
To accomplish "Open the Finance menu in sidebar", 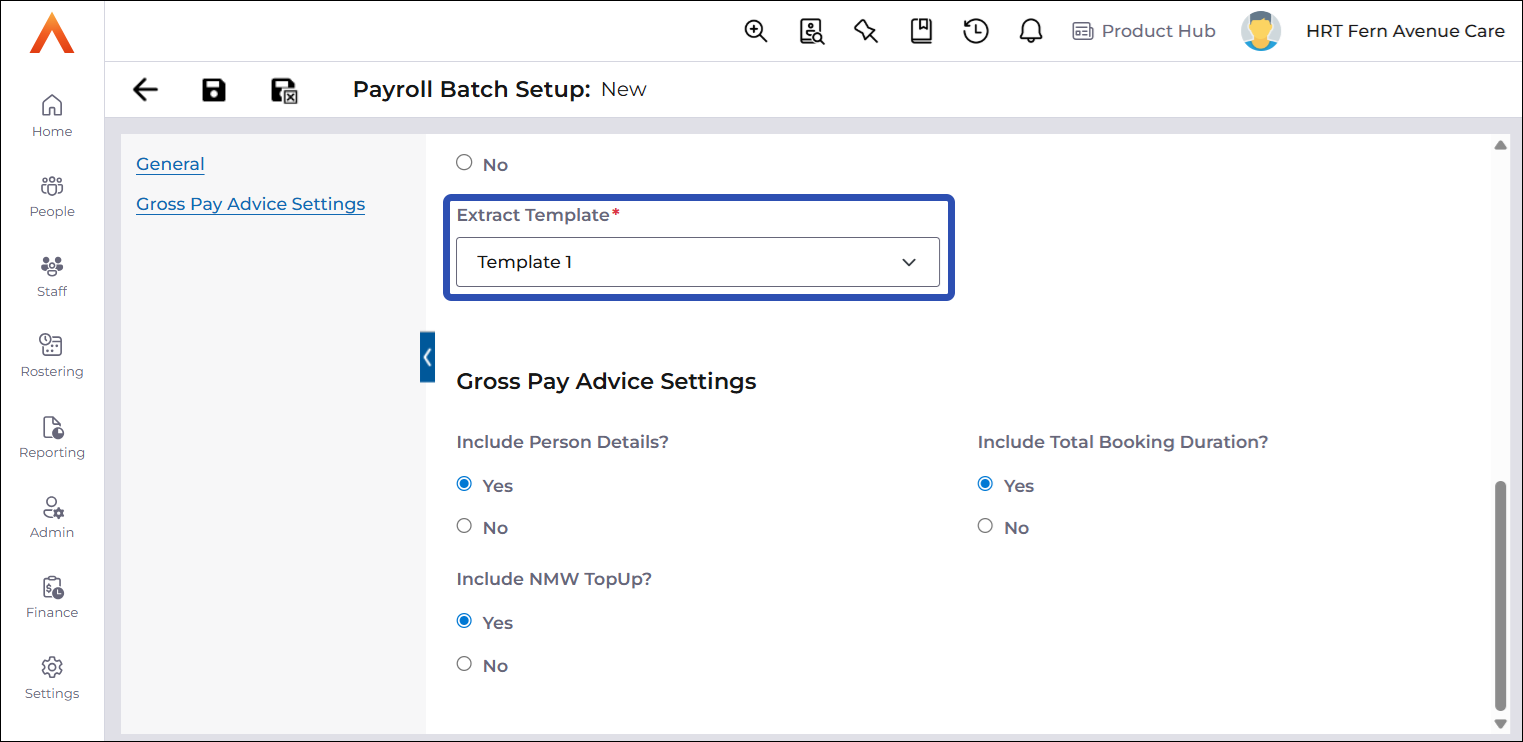I will [x=52, y=597].
